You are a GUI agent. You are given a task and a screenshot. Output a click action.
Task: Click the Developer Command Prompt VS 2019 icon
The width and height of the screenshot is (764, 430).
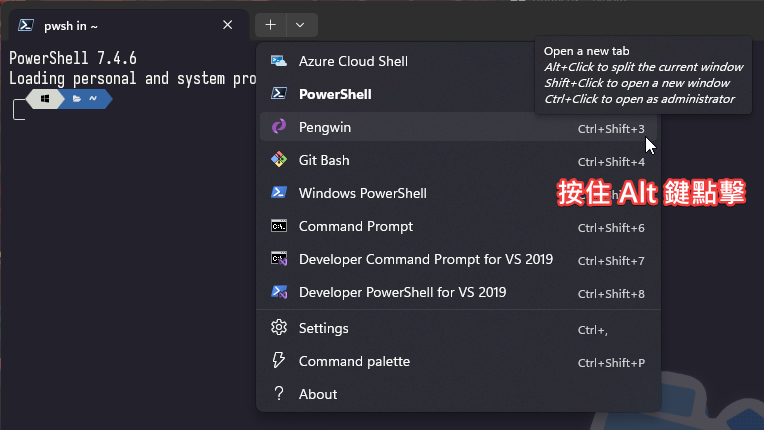pyautogui.click(x=279, y=259)
